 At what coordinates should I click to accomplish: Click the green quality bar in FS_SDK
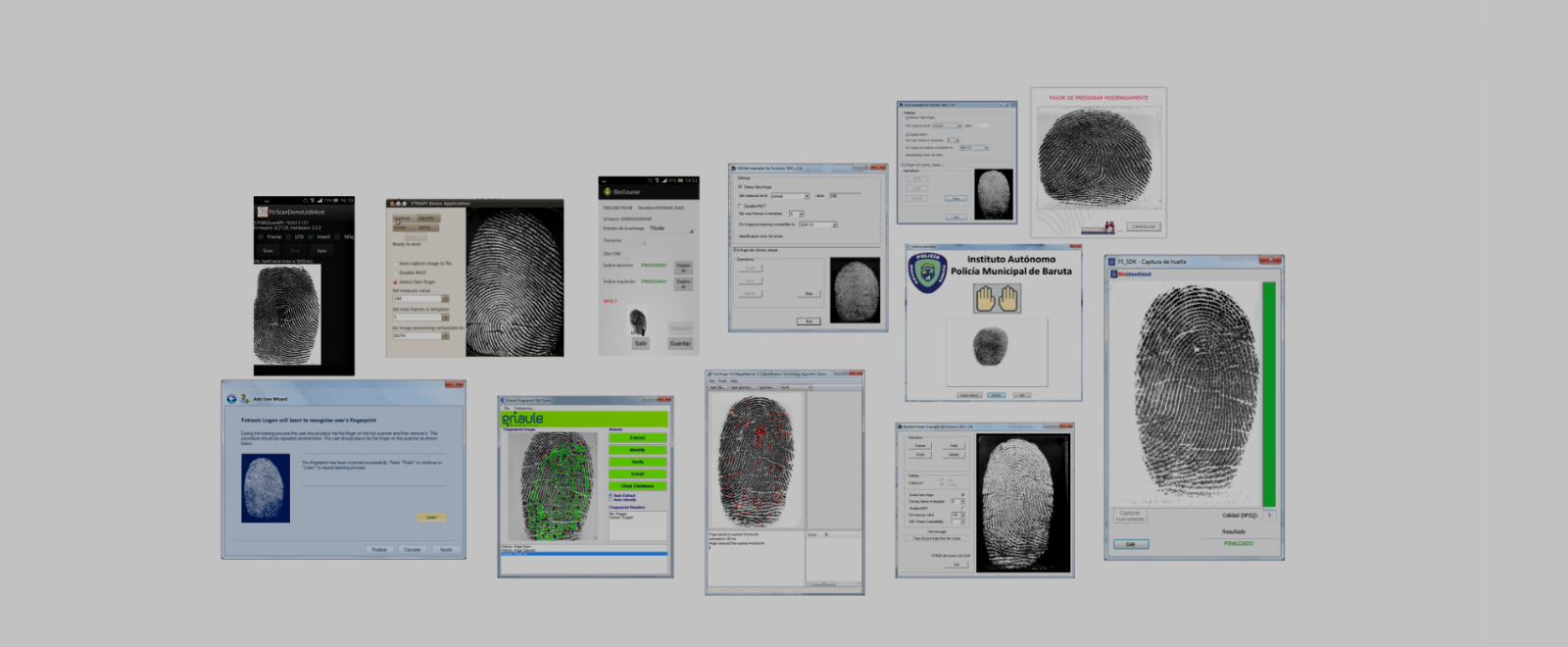[1269, 392]
